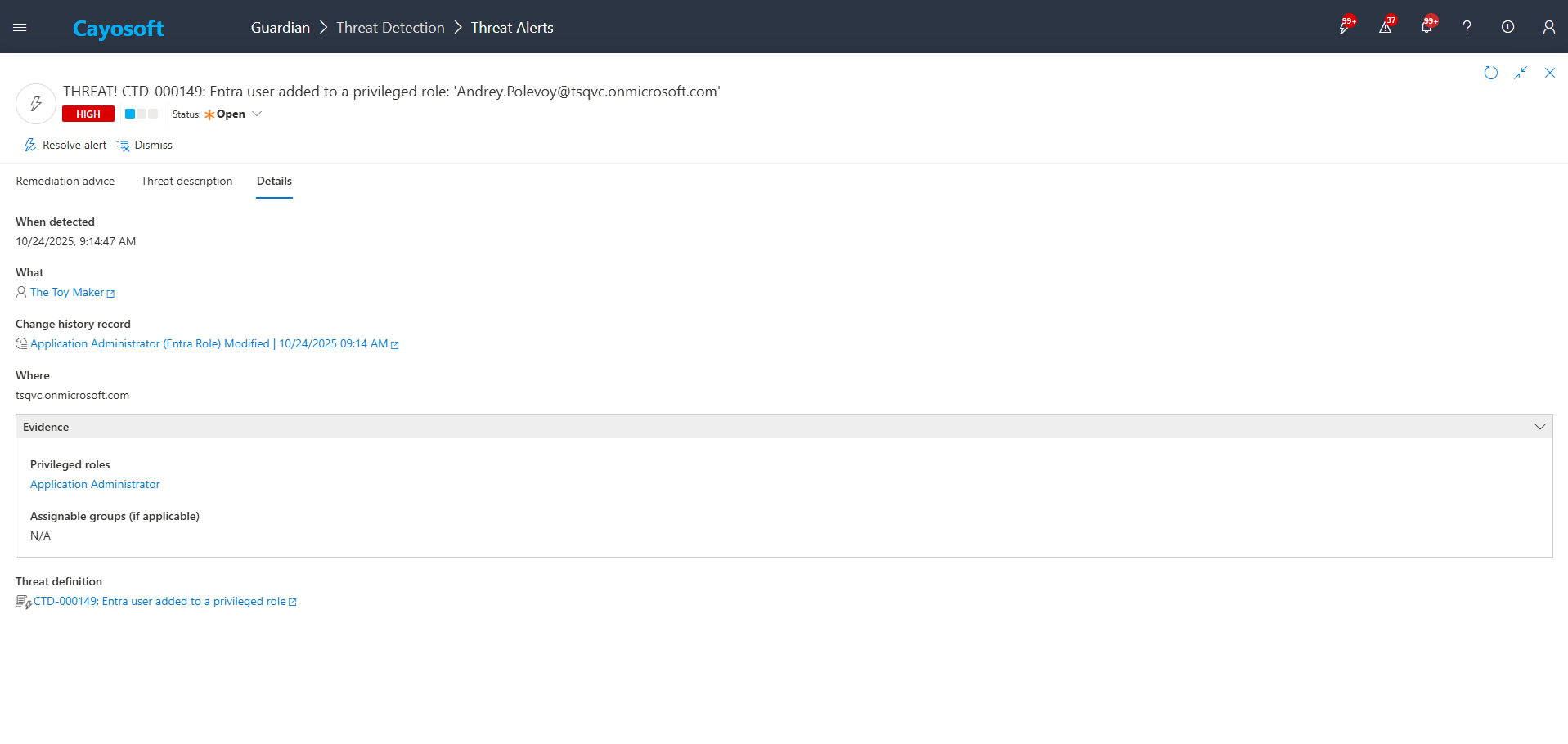Click the threat alerts lightning icon in header
Viewport: 1568px width, 744px height.
[1344, 27]
